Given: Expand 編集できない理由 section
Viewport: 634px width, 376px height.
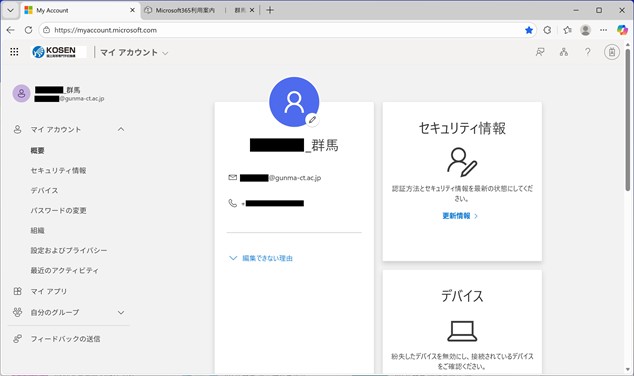Looking at the screenshot, I should coord(261,258).
